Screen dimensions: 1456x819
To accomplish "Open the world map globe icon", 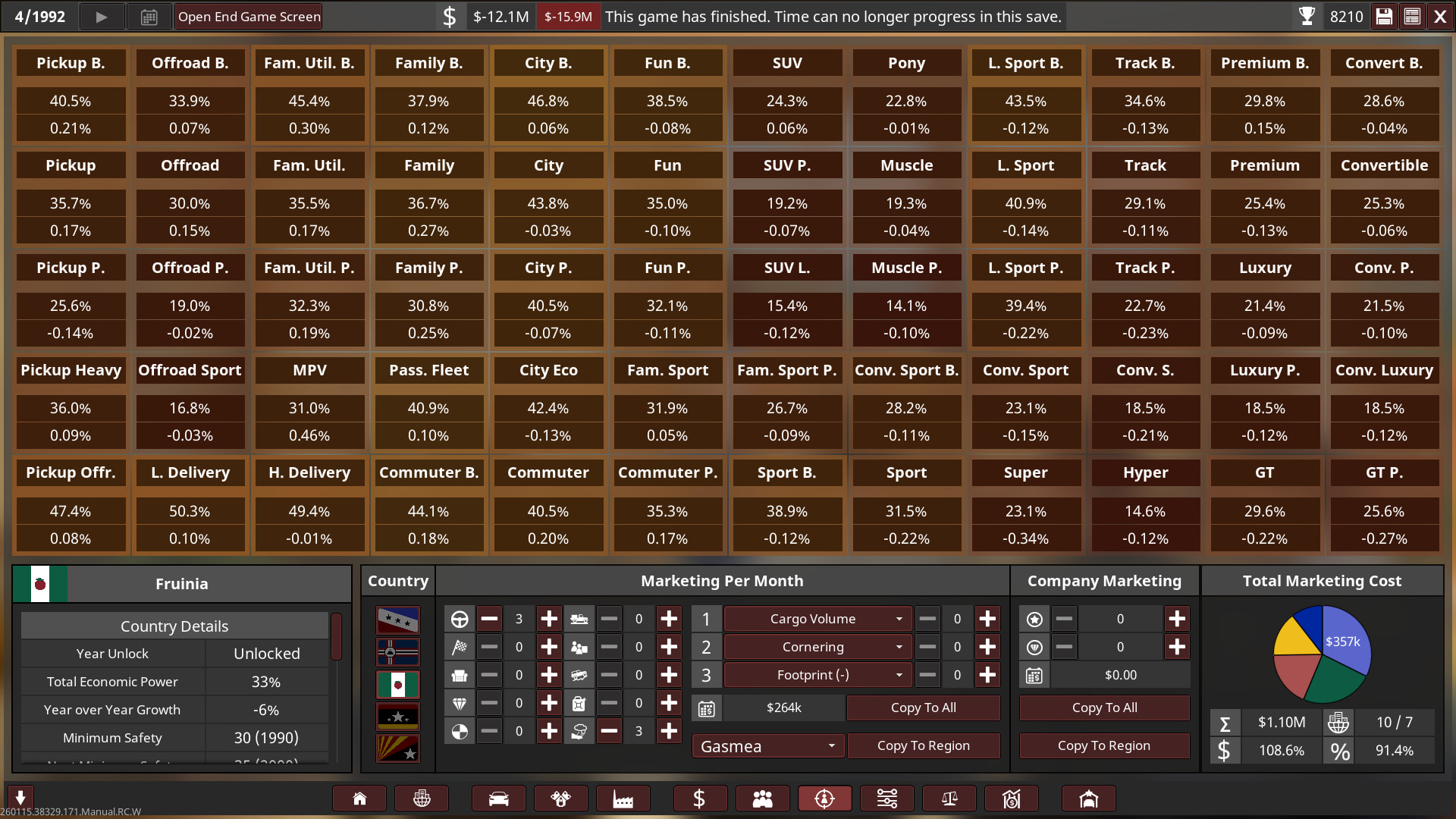I will click(422, 799).
